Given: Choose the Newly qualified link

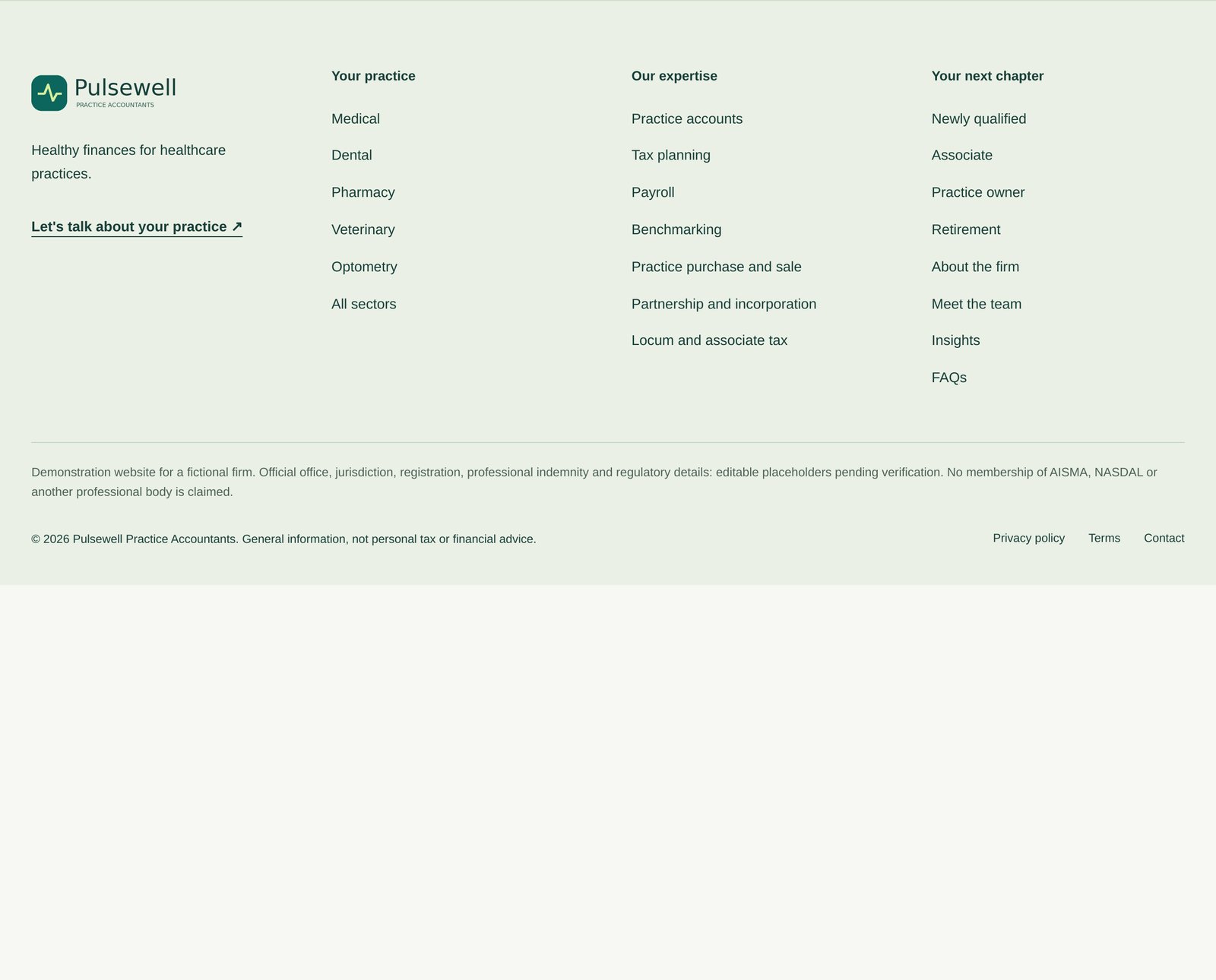Looking at the screenshot, I should coord(979,119).
